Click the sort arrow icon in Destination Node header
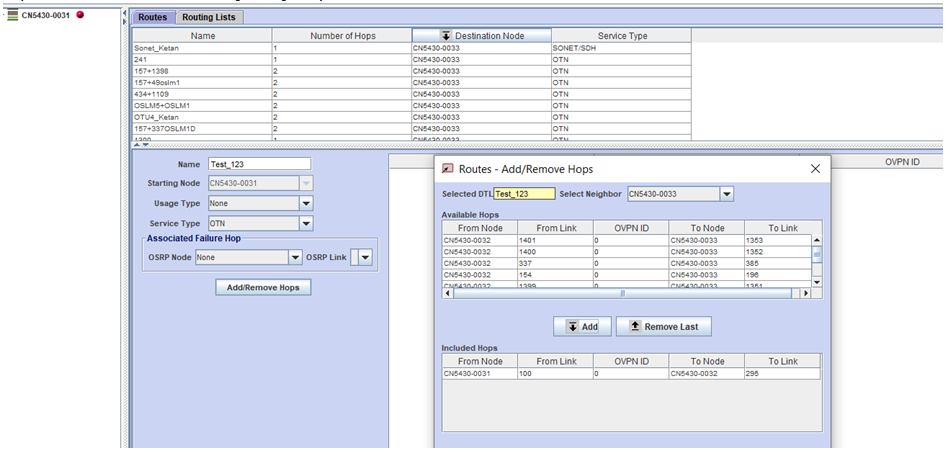The width and height of the screenshot is (949, 453). tap(447, 36)
